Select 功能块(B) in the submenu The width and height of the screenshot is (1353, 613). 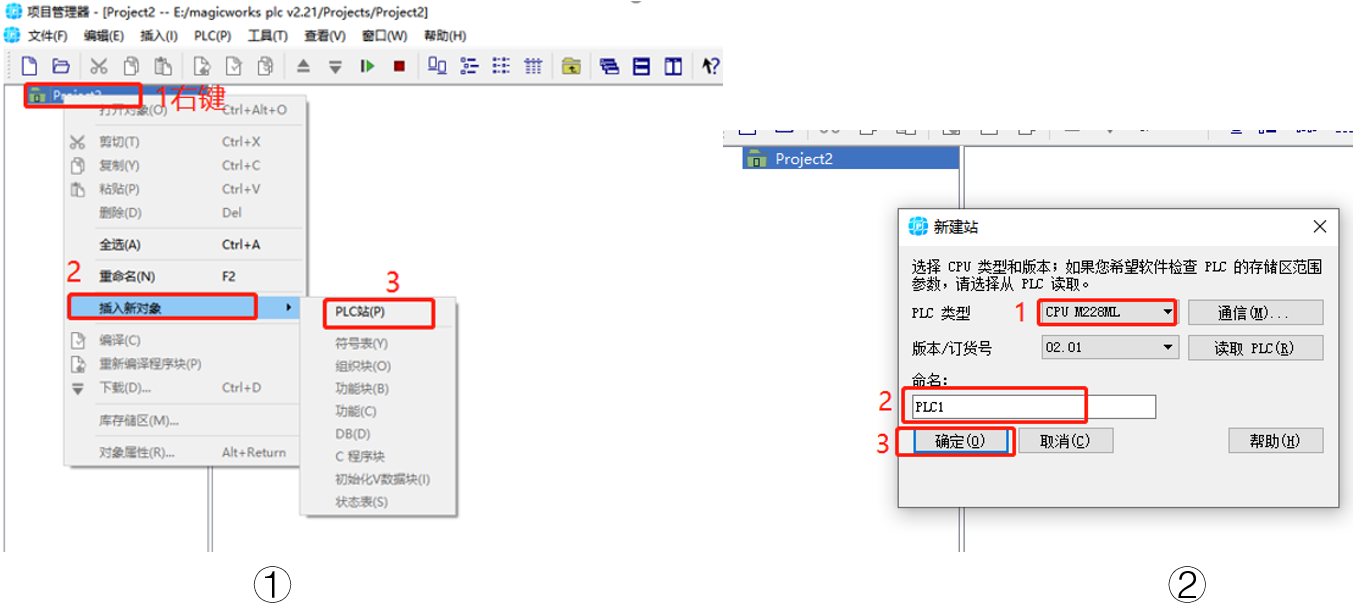click(378, 388)
